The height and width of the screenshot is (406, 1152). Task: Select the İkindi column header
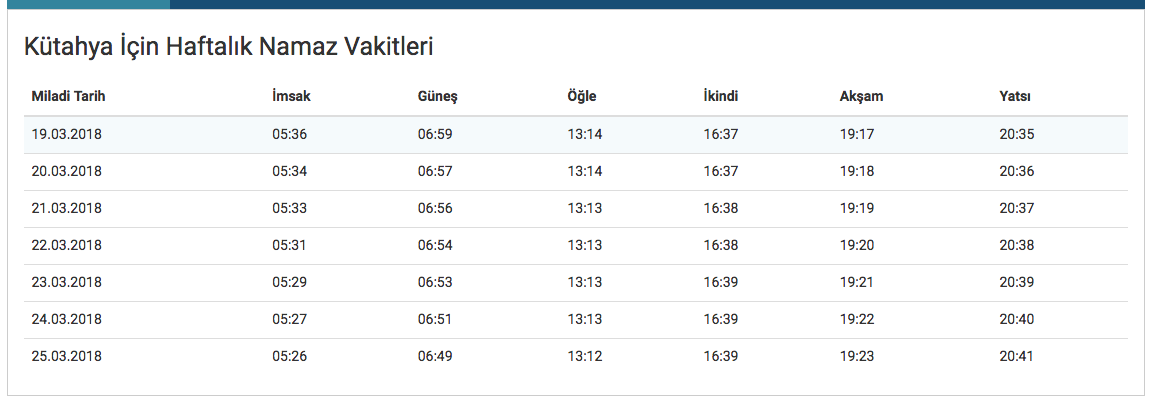(721, 97)
